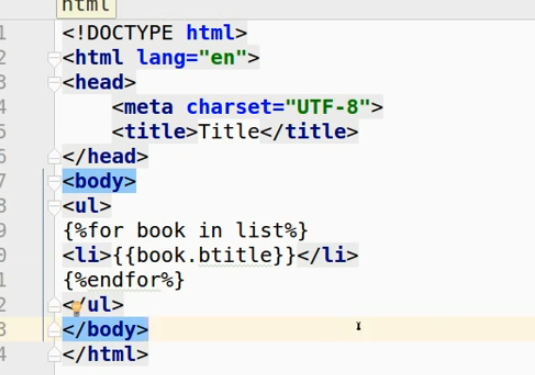Click the lang="en" attribute text
The height and width of the screenshot is (375, 535).
click(x=192, y=57)
